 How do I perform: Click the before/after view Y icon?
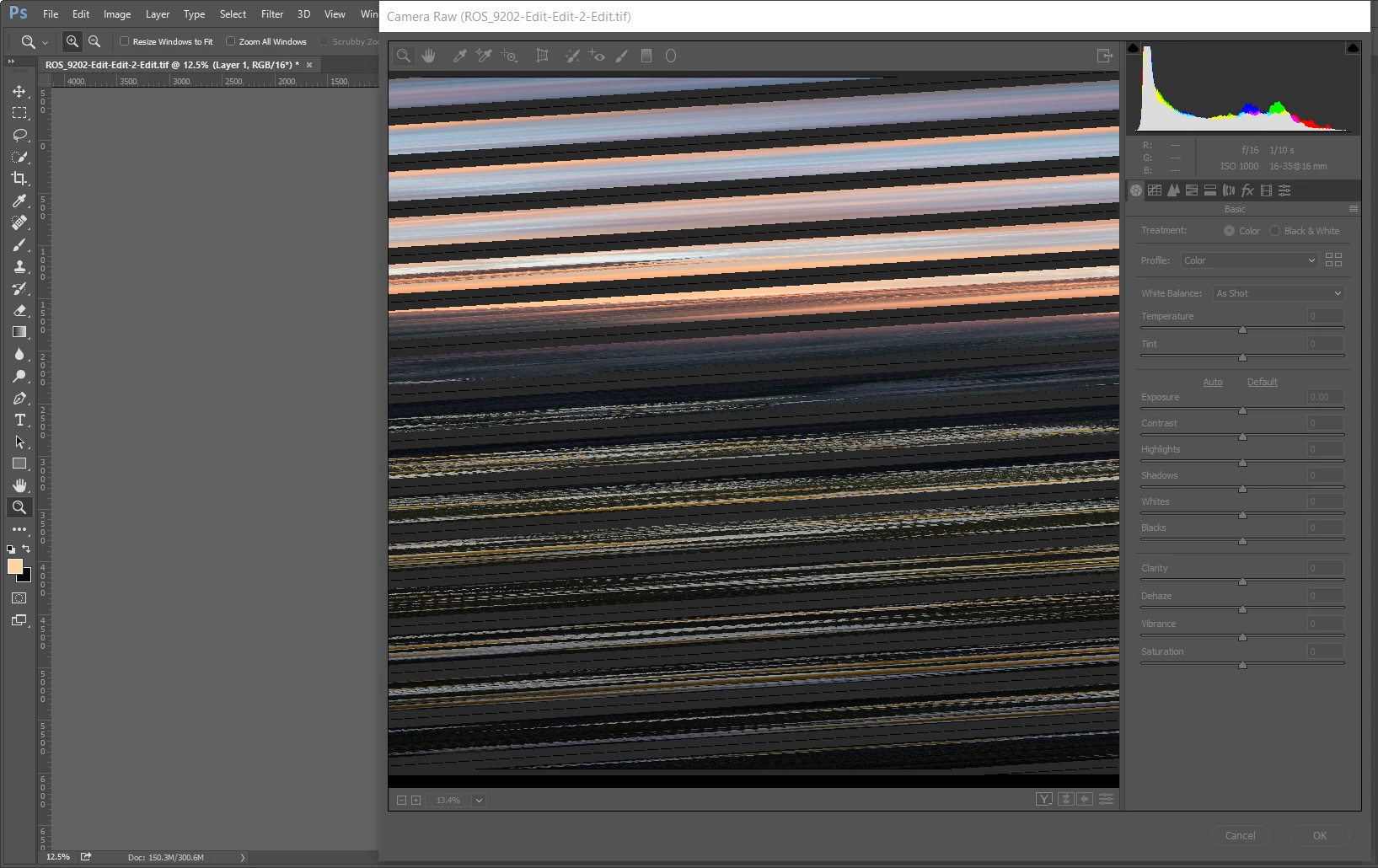coord(1044,799)
